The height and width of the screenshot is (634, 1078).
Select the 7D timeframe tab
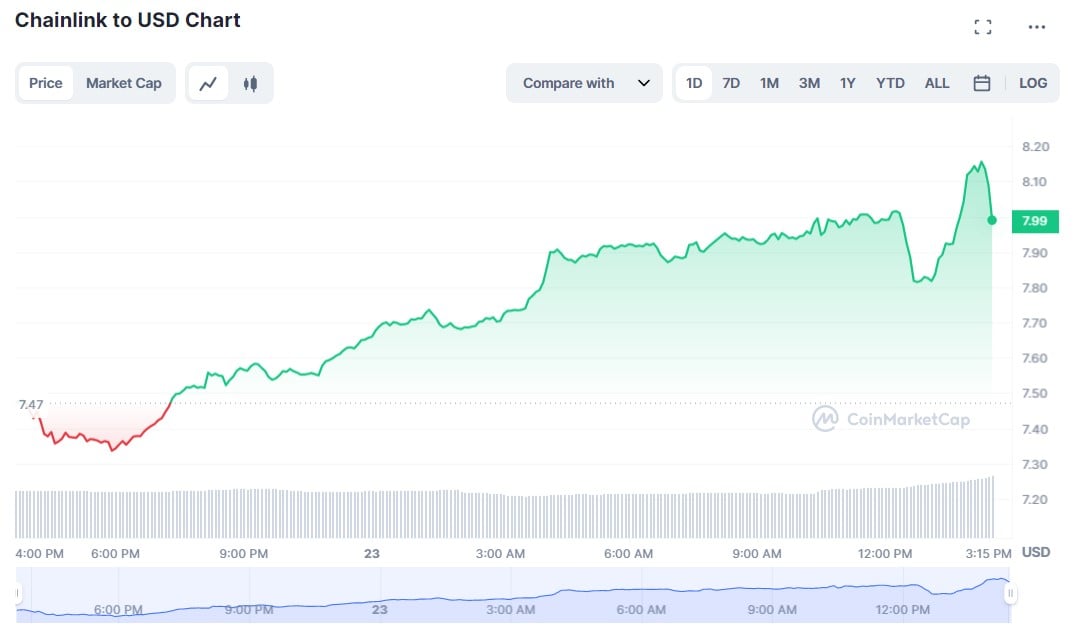tap(731, 83)
